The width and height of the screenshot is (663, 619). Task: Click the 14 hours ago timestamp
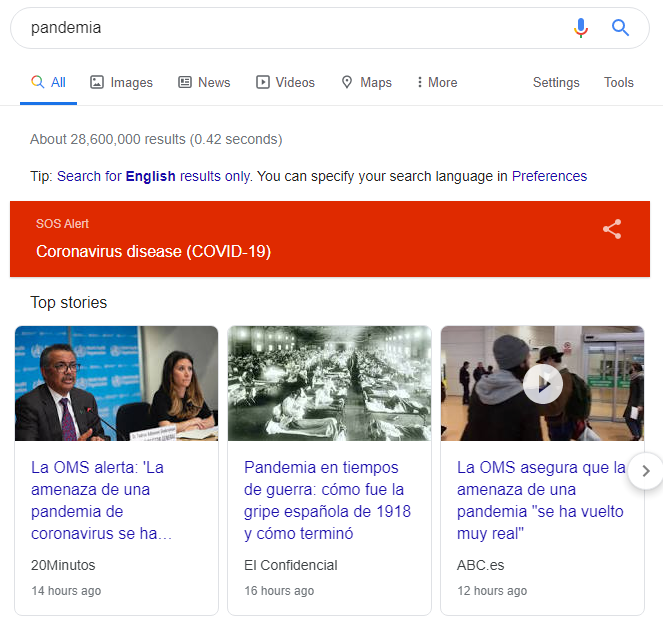point(66,591)
